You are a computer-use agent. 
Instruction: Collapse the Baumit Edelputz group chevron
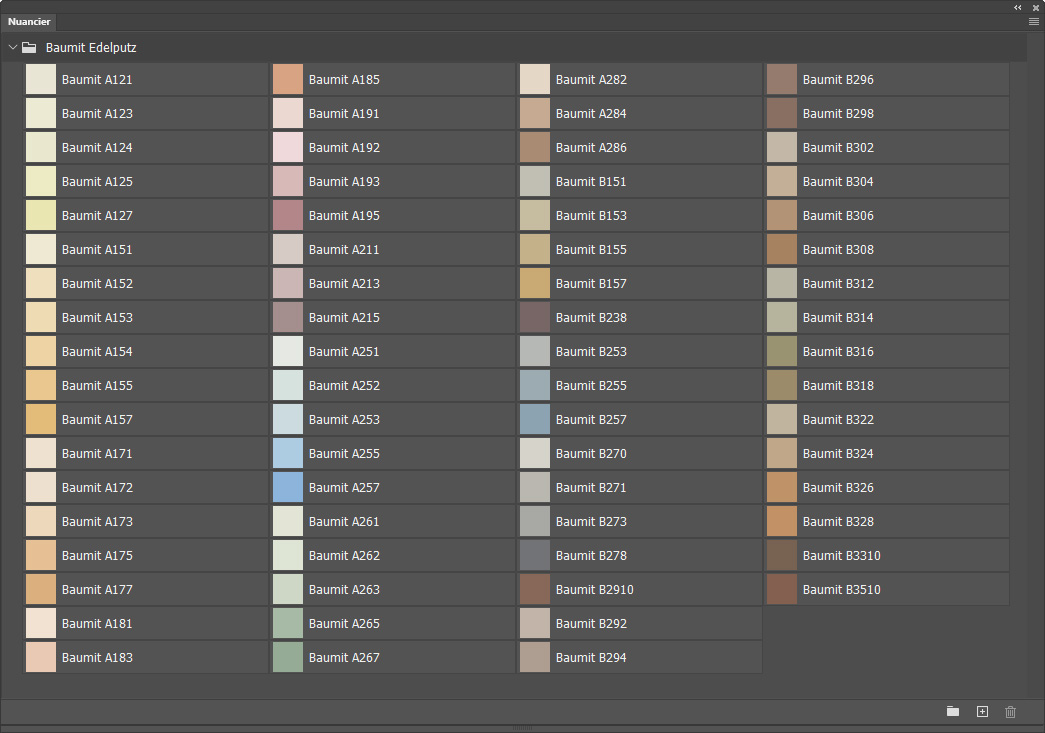tap(13, 47)
